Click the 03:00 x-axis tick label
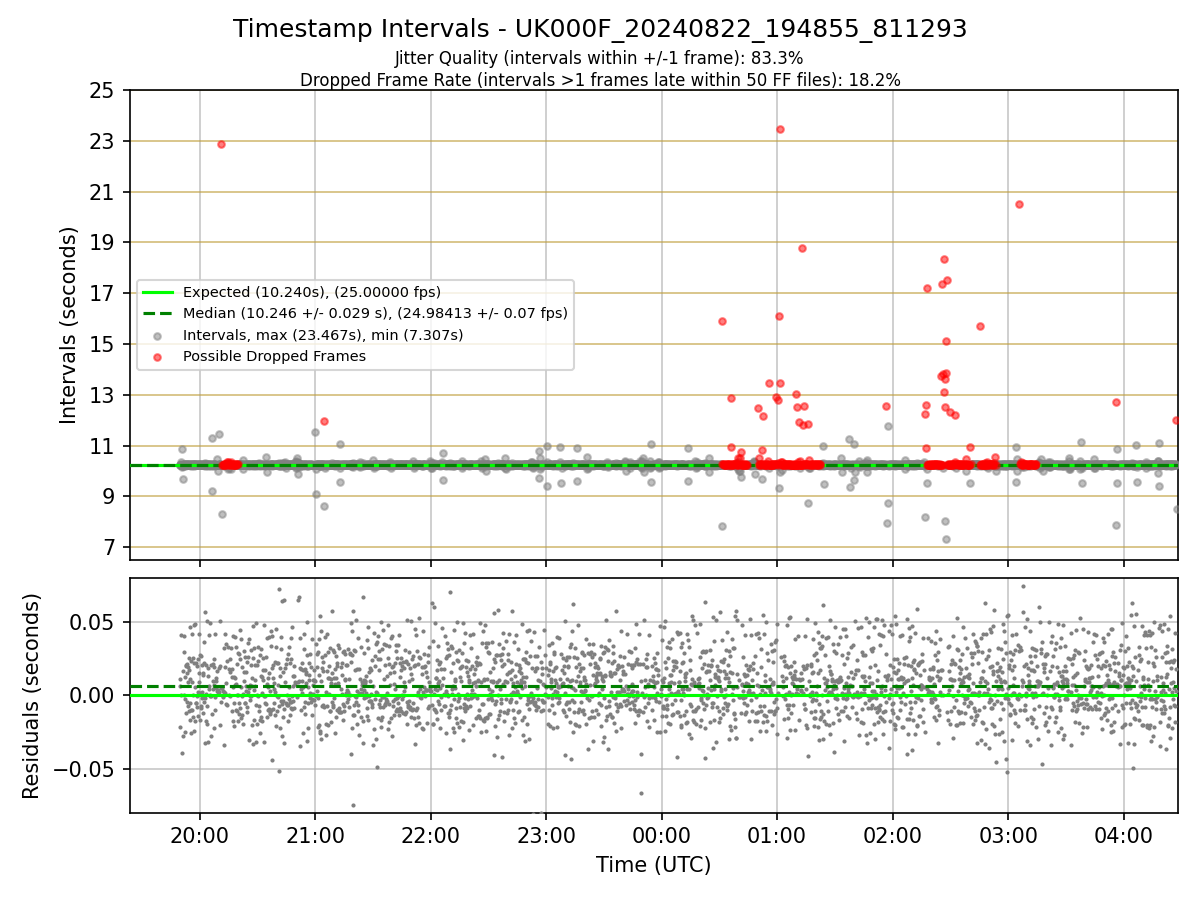 [1008, 834]
